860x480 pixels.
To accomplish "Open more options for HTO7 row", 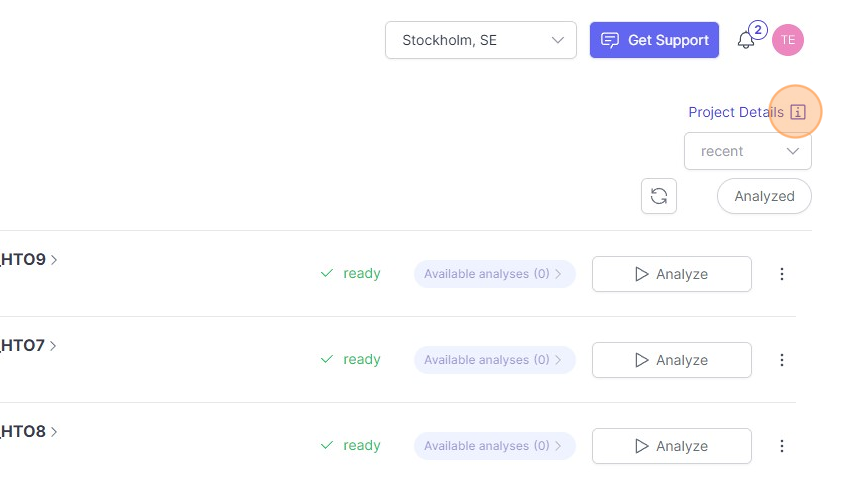I will 782,360.
